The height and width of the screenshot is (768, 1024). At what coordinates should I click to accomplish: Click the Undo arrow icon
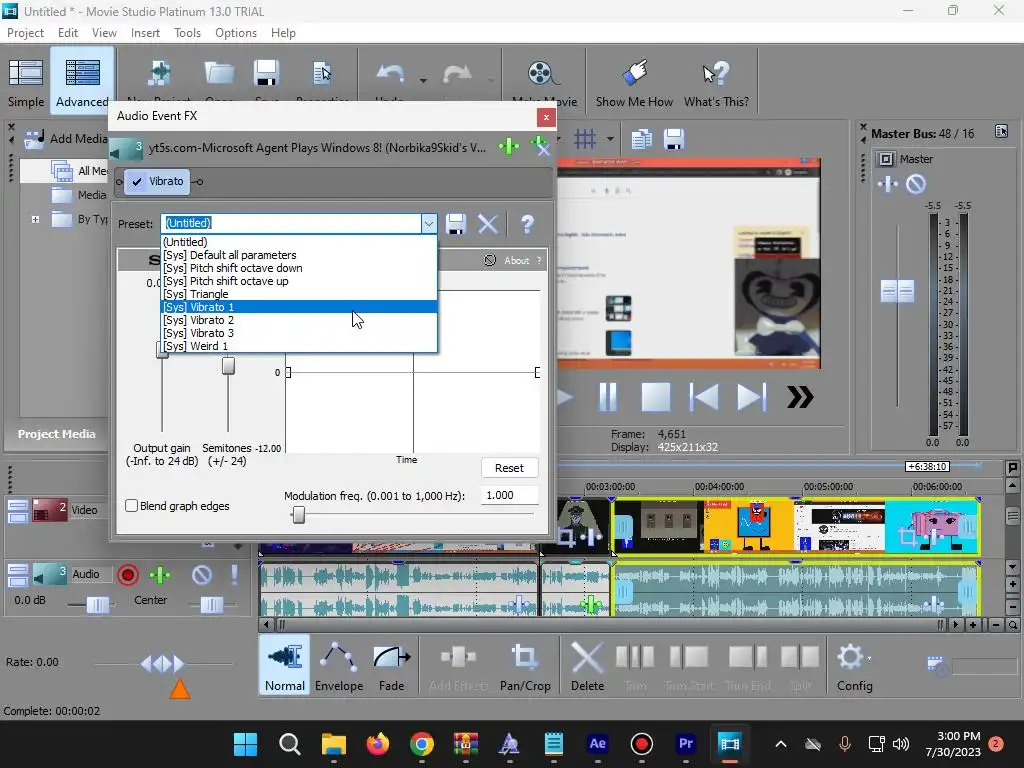tap(390, 73)
